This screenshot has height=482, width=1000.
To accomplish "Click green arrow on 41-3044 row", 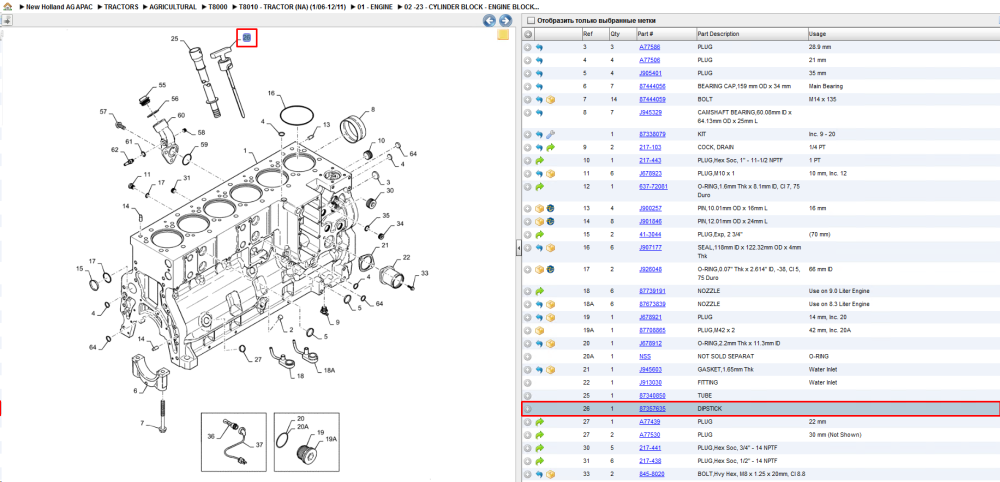I will (x=539, y=235).
